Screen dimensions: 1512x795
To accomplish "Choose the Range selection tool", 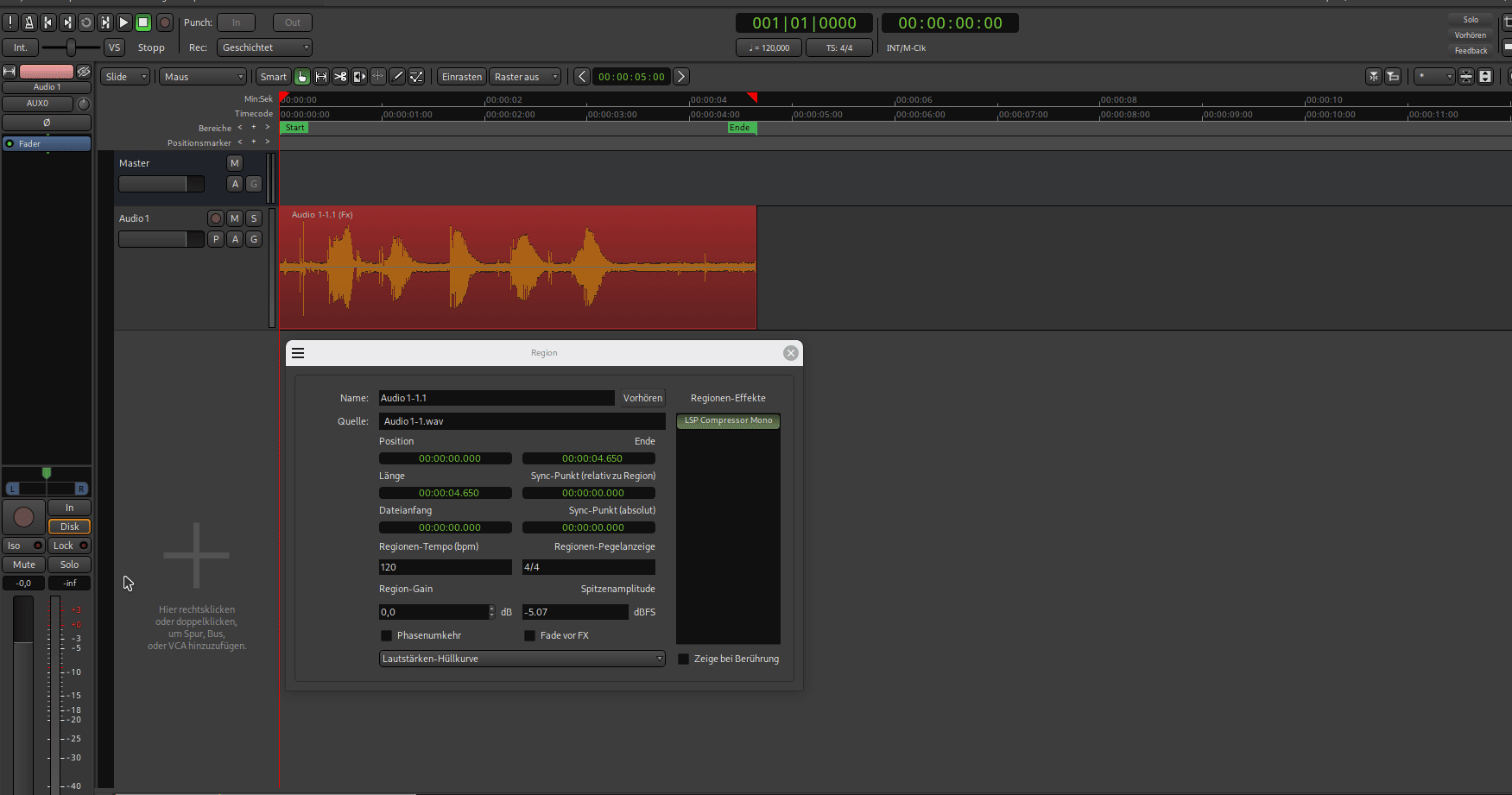I will 321,77.
